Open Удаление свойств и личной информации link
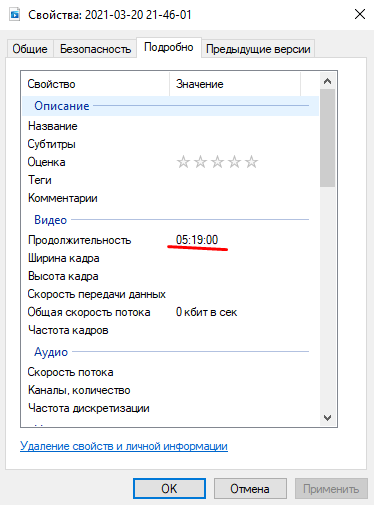 tap(124, 446)
